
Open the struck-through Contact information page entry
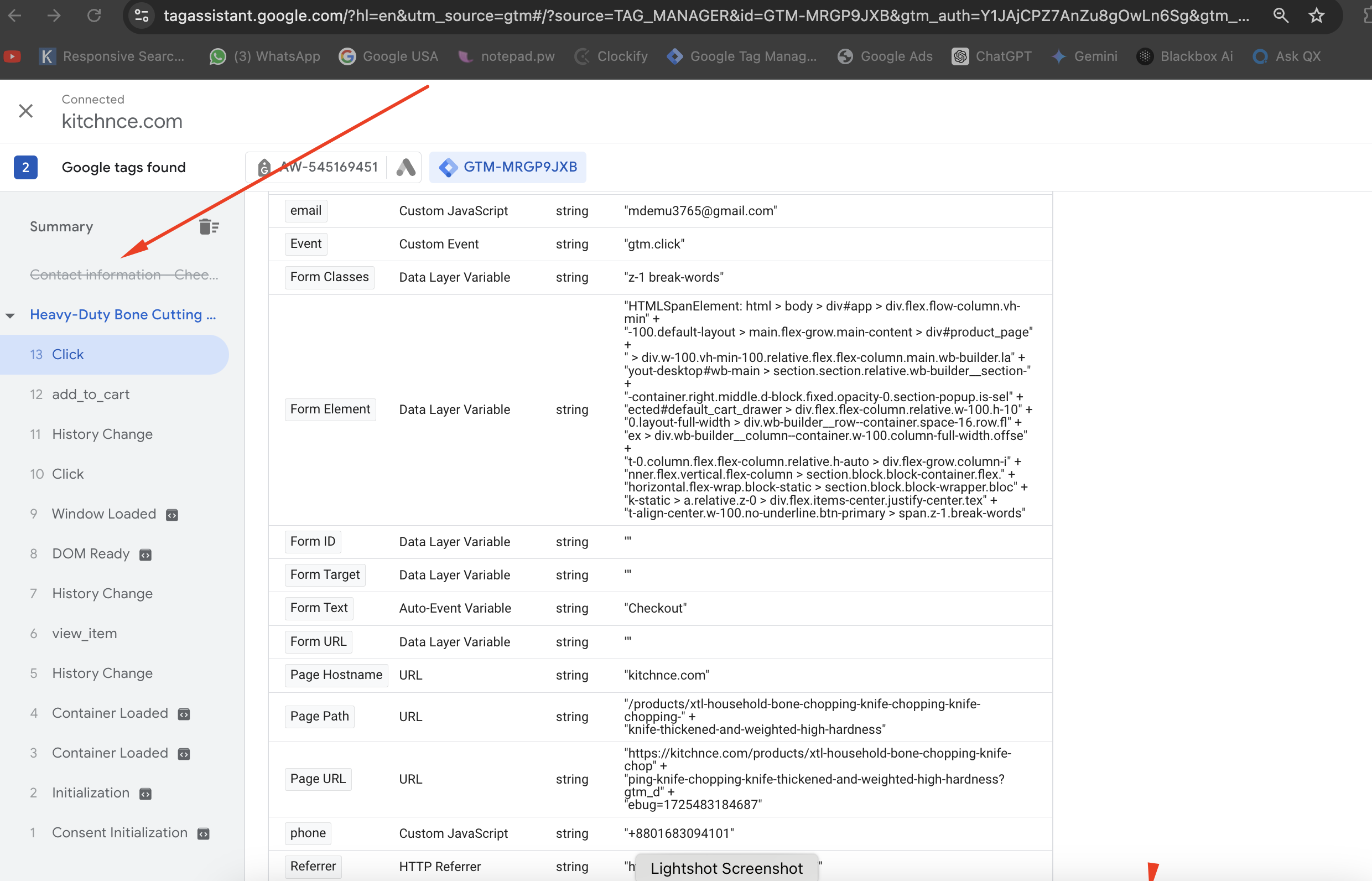(x=124, y=274)
